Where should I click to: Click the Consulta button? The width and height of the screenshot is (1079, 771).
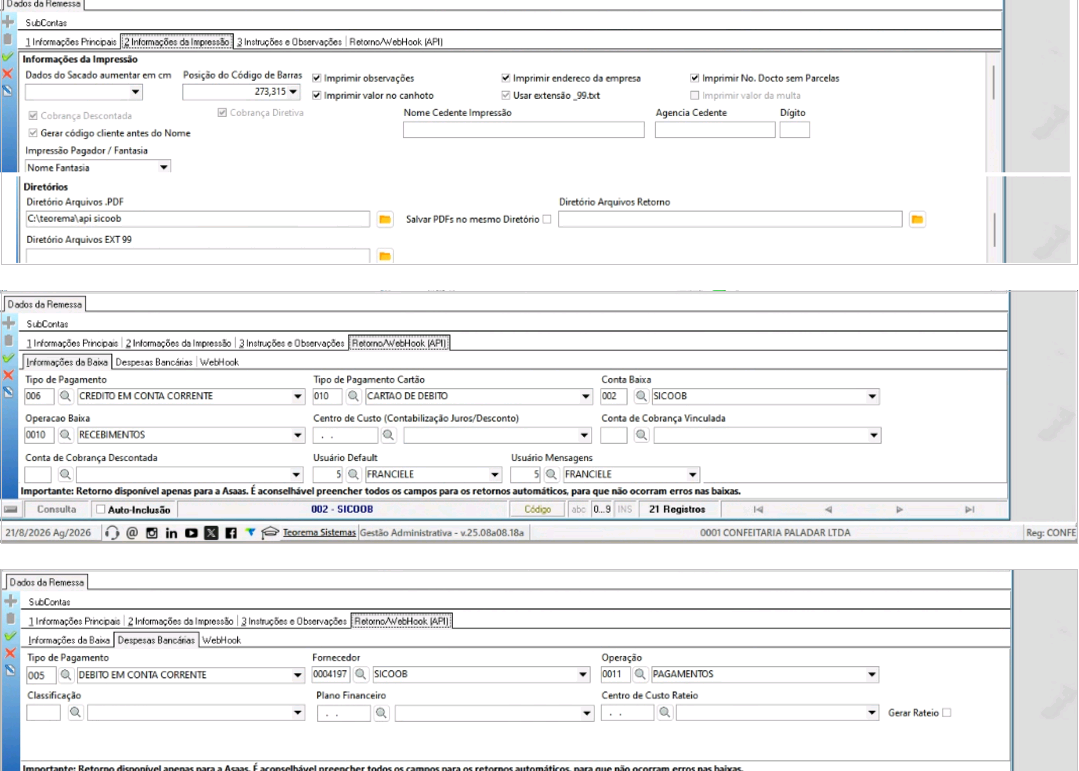pos(56,509)
